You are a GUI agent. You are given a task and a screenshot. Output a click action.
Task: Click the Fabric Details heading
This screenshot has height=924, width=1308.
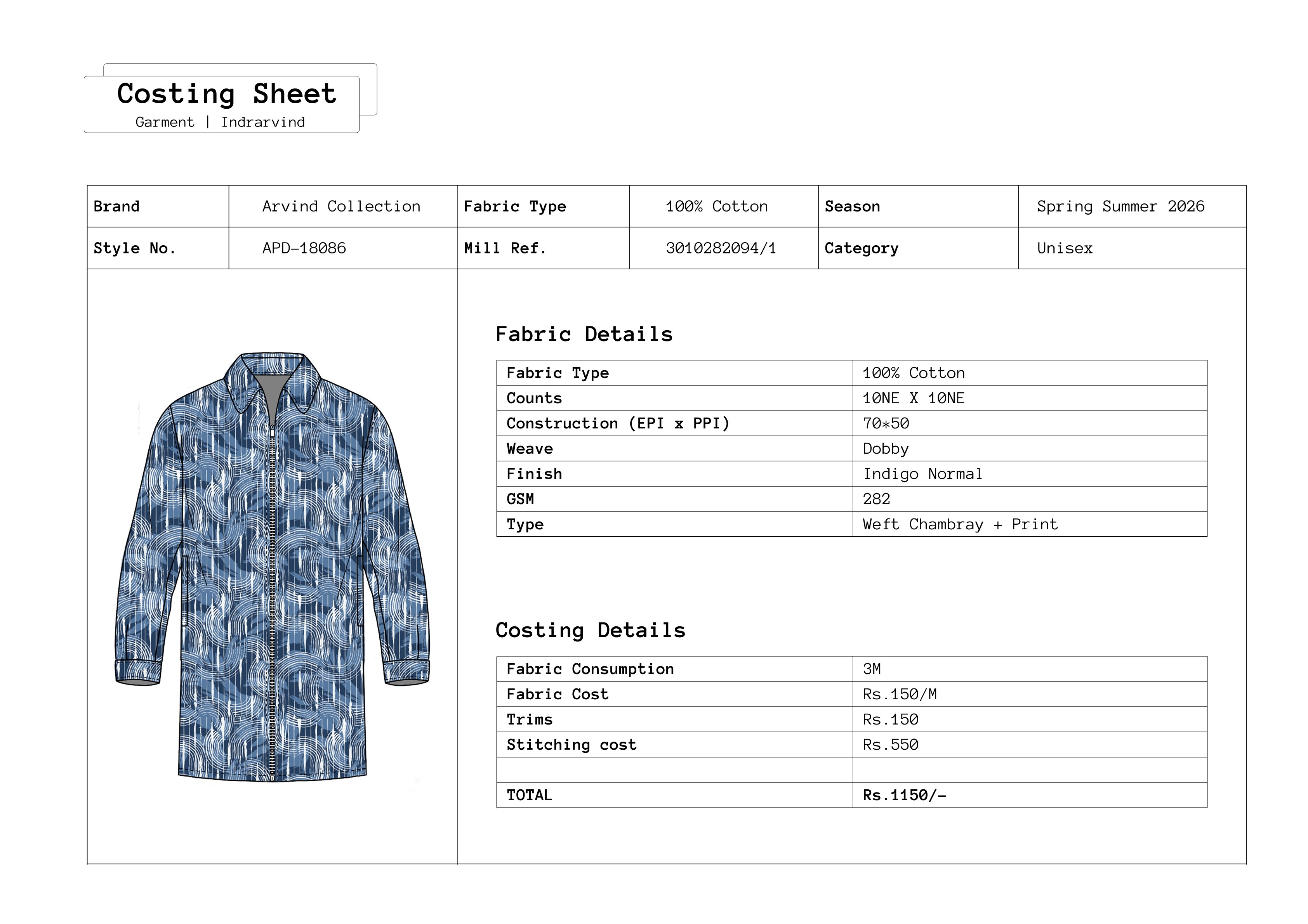tap(584, 334)
